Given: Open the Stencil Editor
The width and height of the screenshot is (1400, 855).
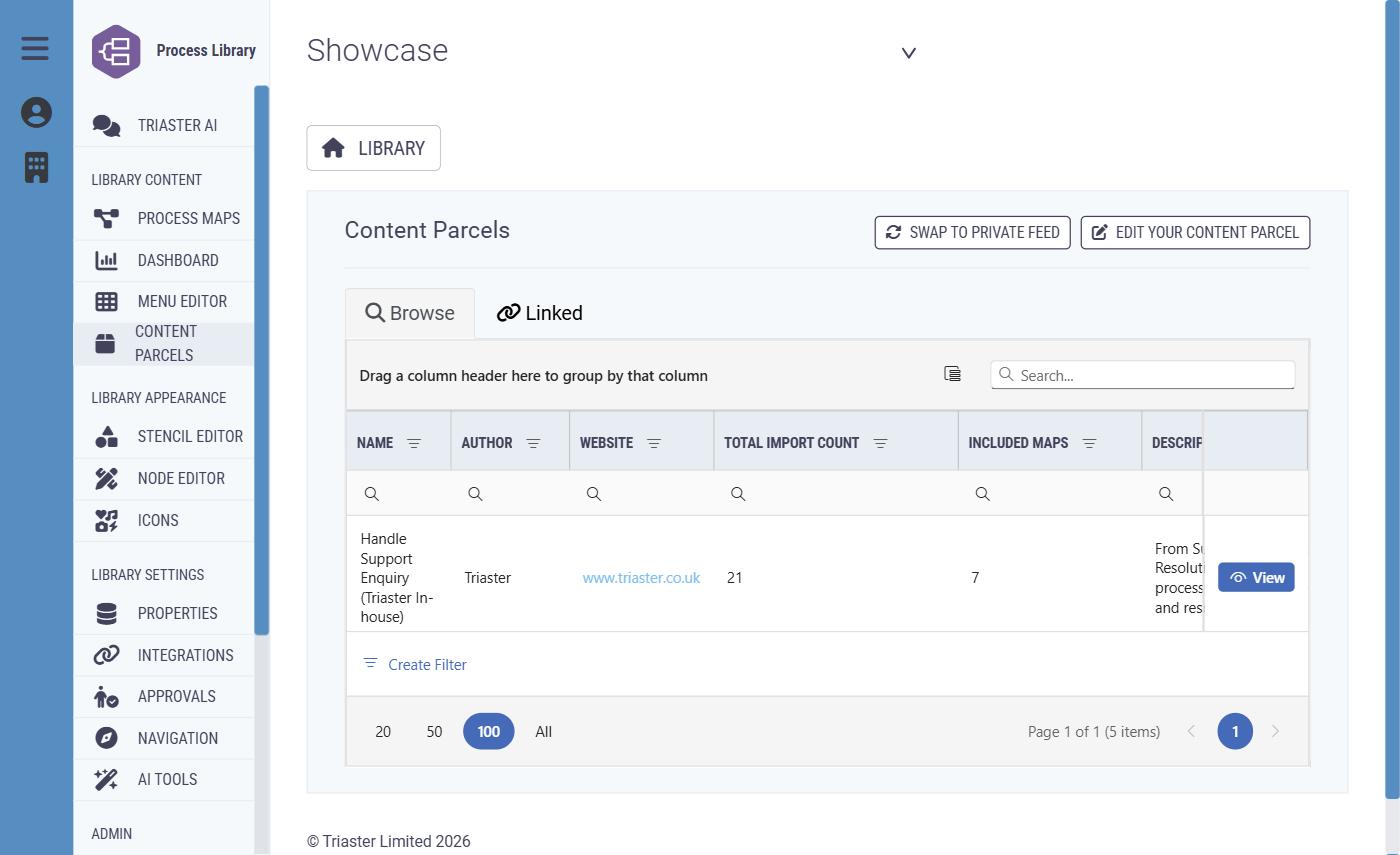Looking at the screenshot, I should pyautogui.click(x=164, y=436).
